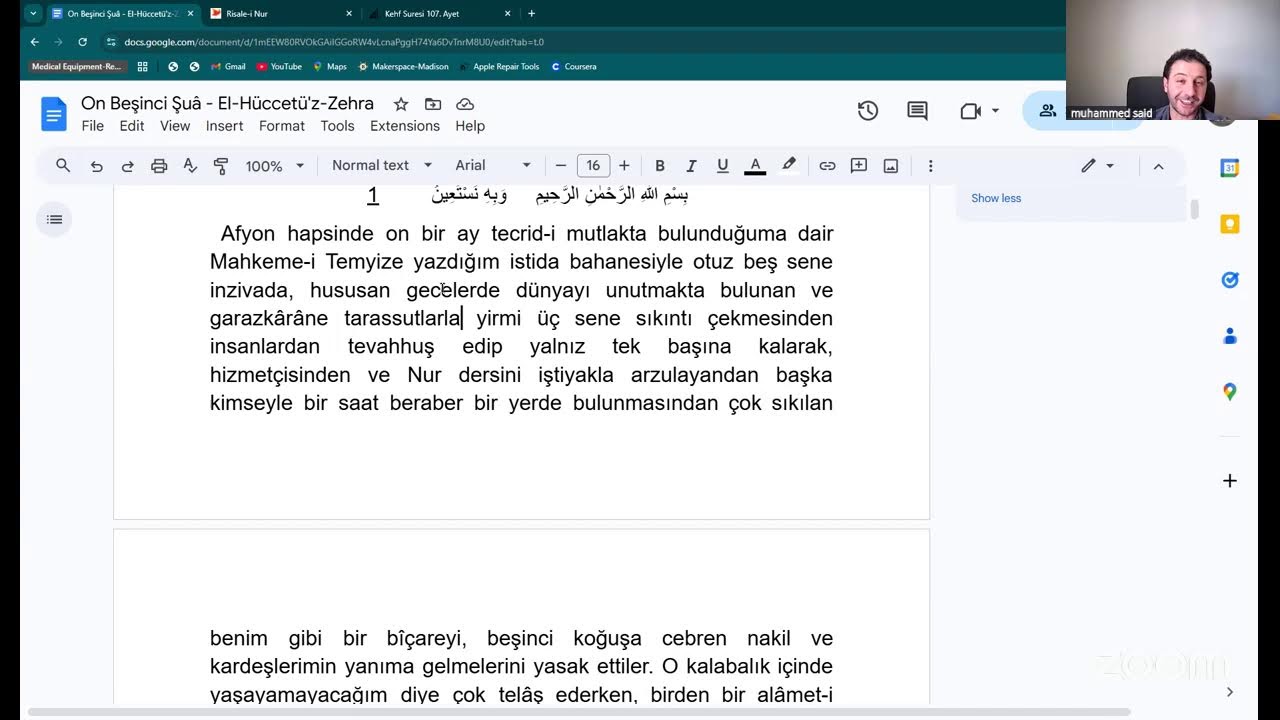
Task: Open the Extensions menu
Action: click(x=405, y=126)
